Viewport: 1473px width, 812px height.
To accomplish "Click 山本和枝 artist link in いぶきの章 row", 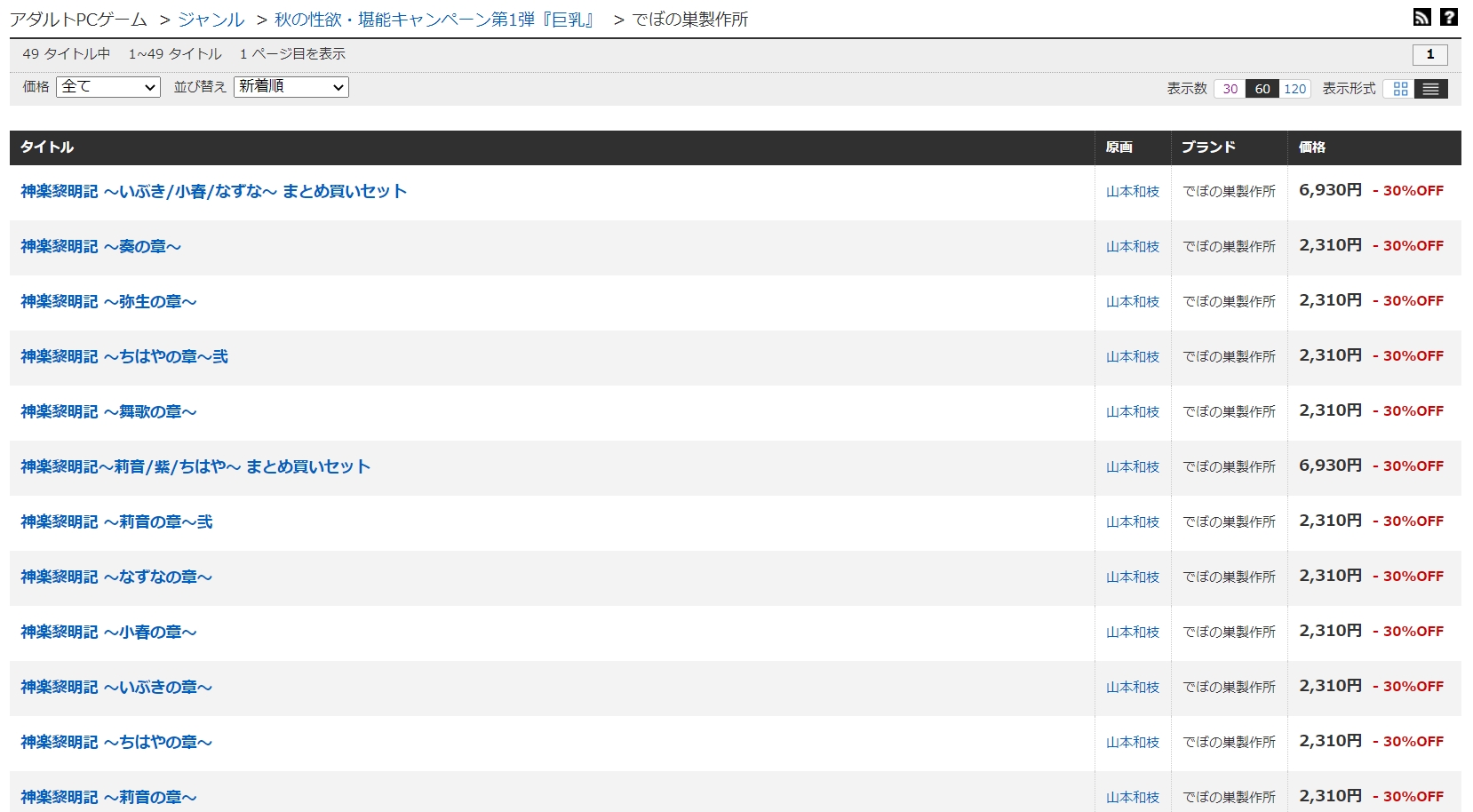I will coord(1132,688).
